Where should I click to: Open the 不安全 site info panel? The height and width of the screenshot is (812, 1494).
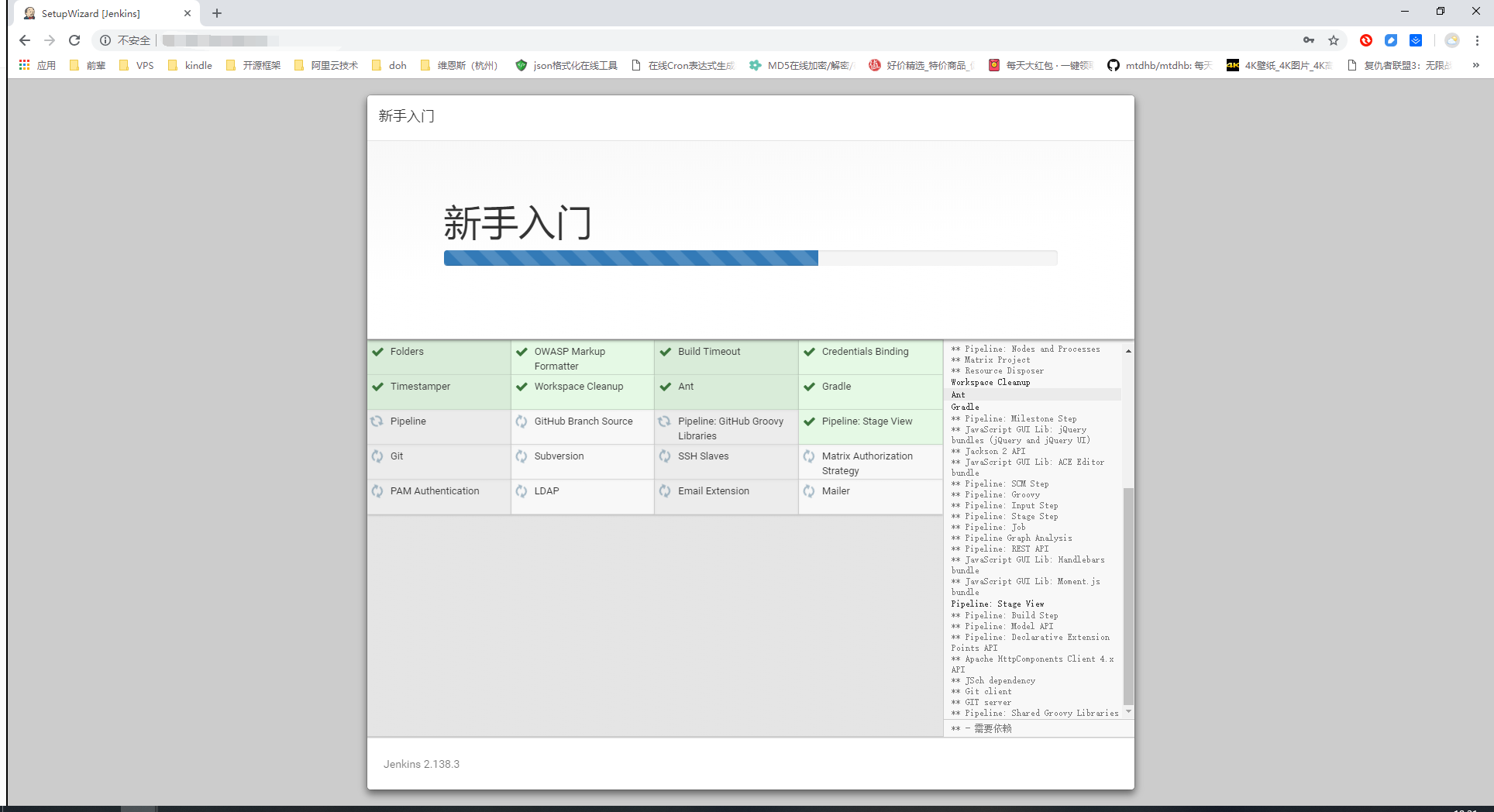(x=124, y=40)
